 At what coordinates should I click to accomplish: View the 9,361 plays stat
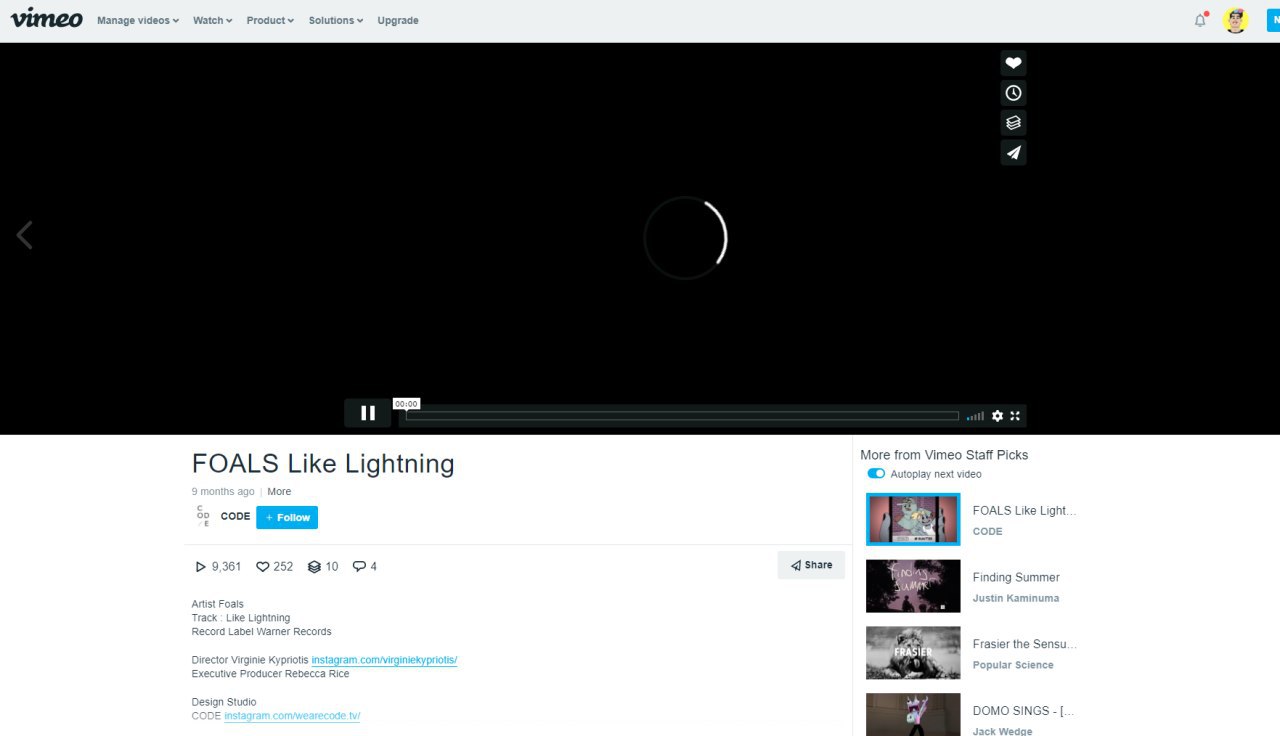click(218, 567)
